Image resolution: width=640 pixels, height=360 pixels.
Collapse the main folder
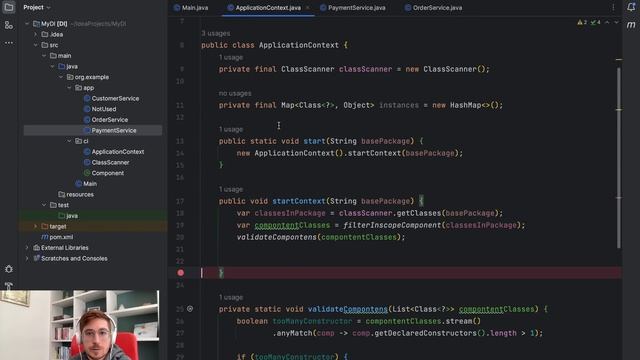[44, 56]
